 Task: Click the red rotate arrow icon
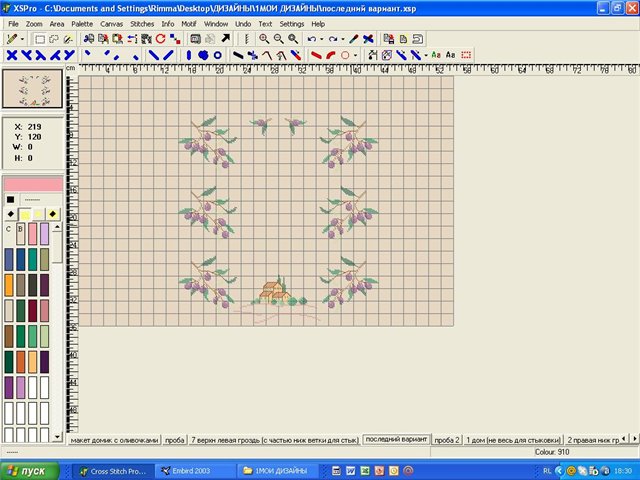point(160,38)
